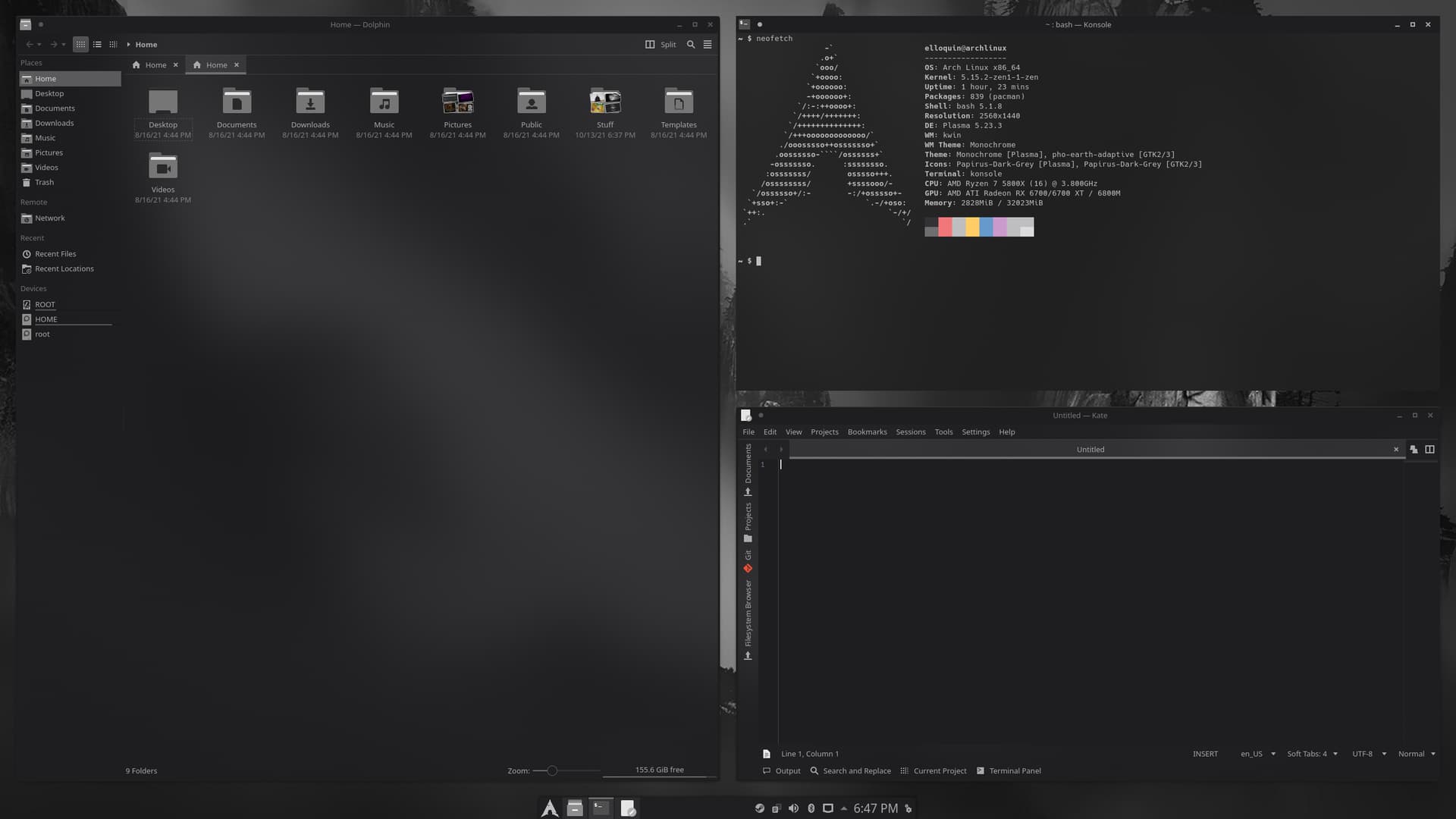The height and width of the screenshot is (819, 1456).
Task: Click the 155.6 GiB free space bar
Action: tap(659, 770)
